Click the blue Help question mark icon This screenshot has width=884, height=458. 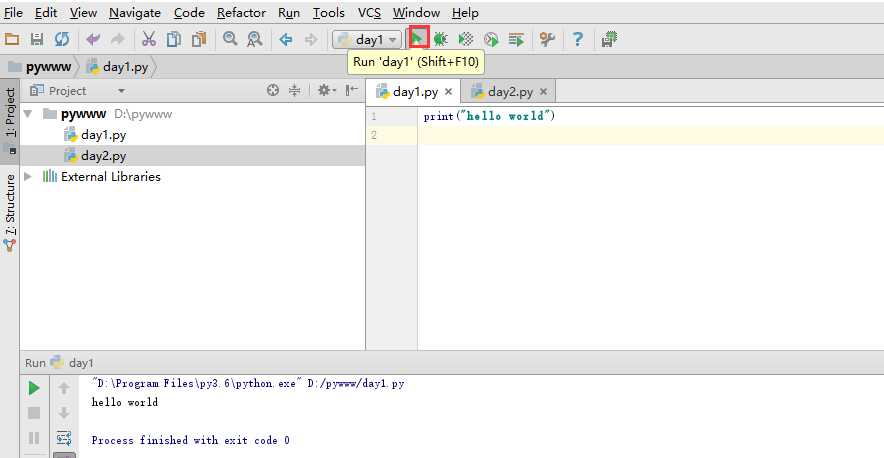[x=577, y=39]
